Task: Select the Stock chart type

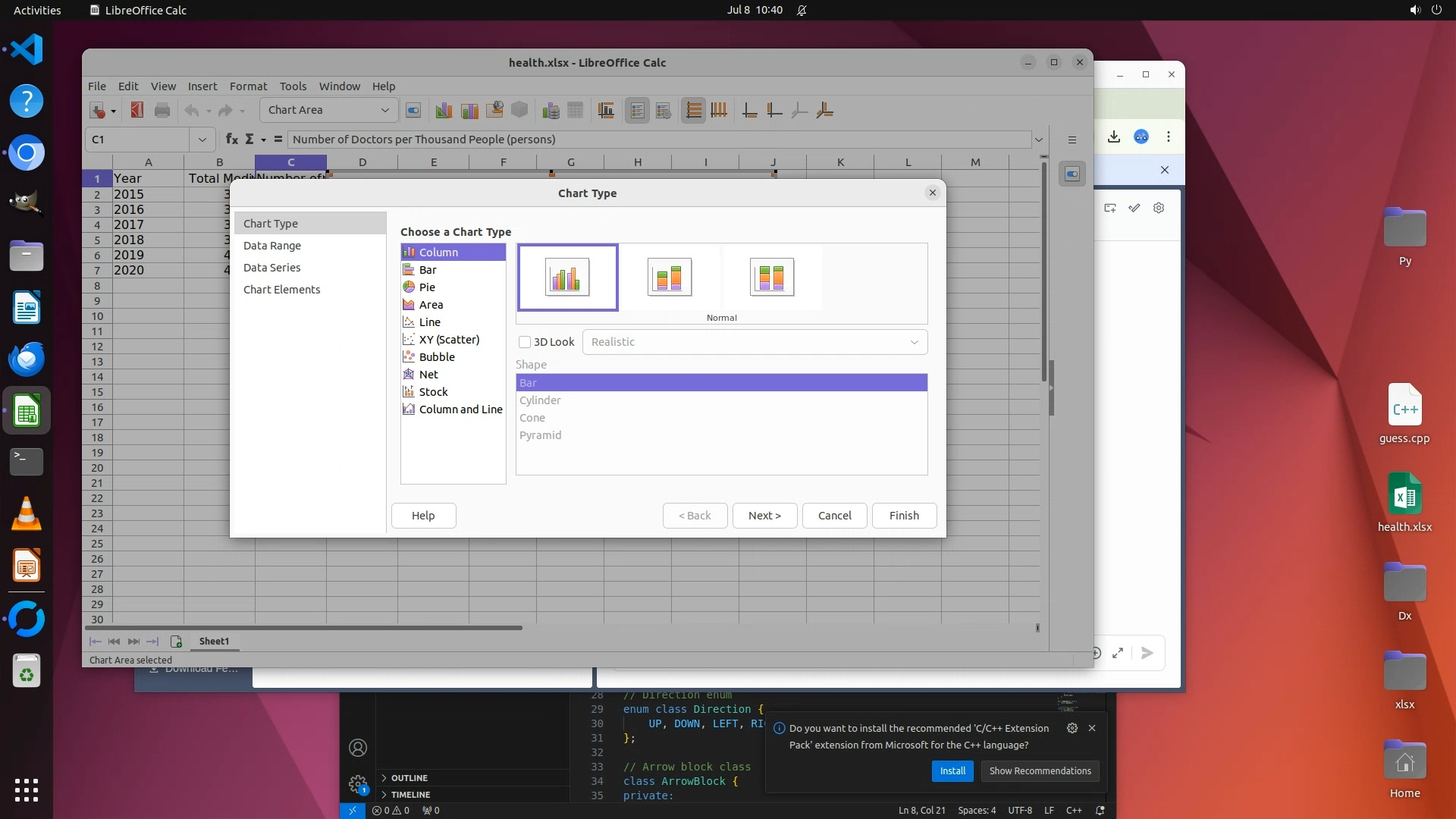Action: [433, 392]
